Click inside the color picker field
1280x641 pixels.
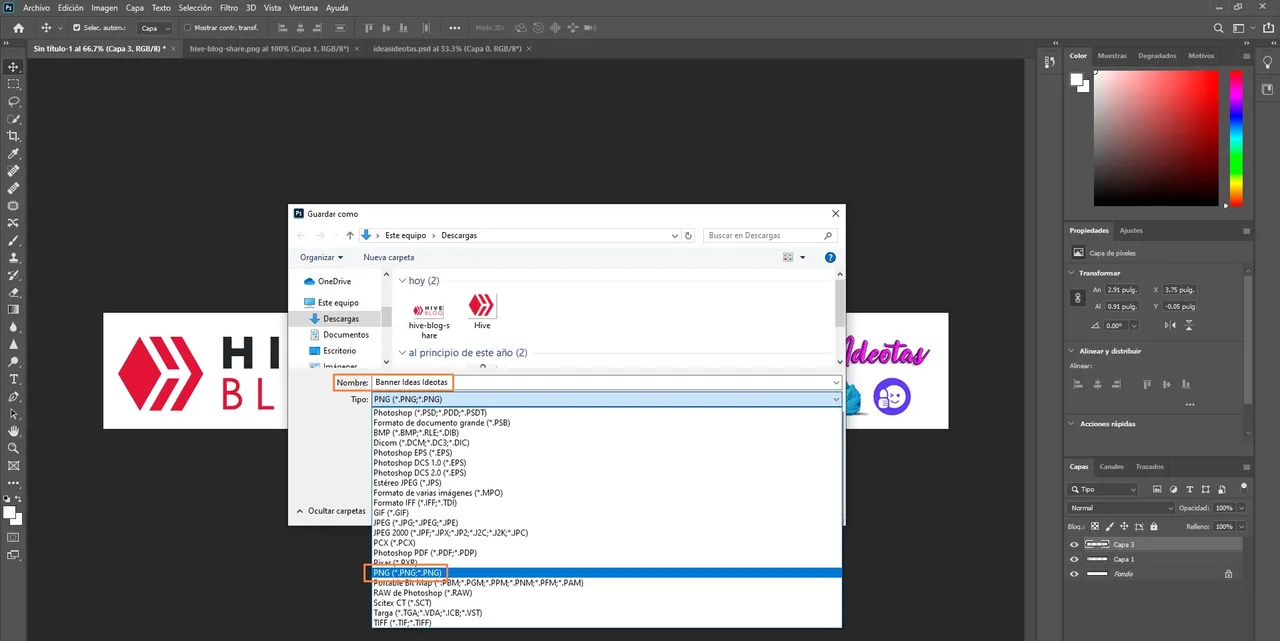[1156, 138]
